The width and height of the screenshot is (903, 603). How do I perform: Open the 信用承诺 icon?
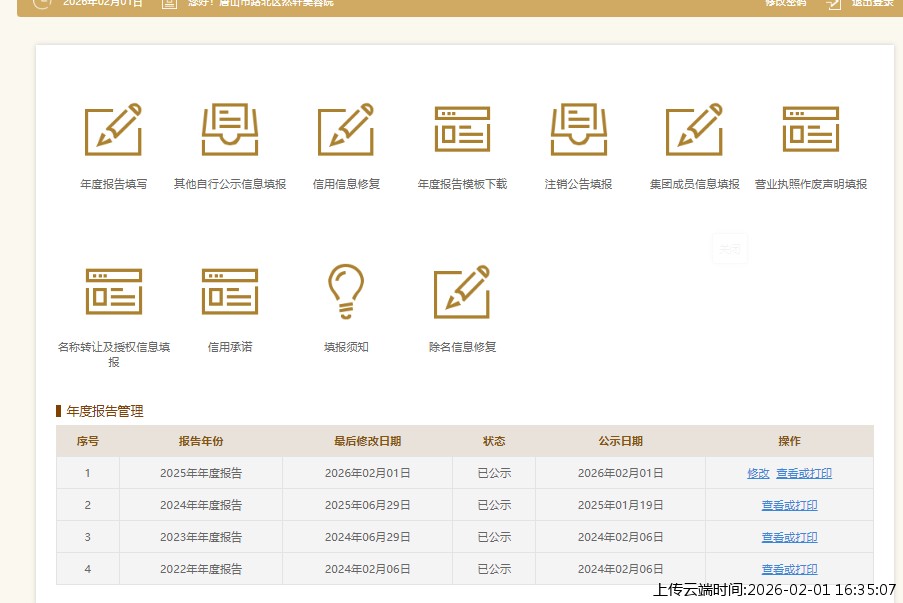[229, 292]
